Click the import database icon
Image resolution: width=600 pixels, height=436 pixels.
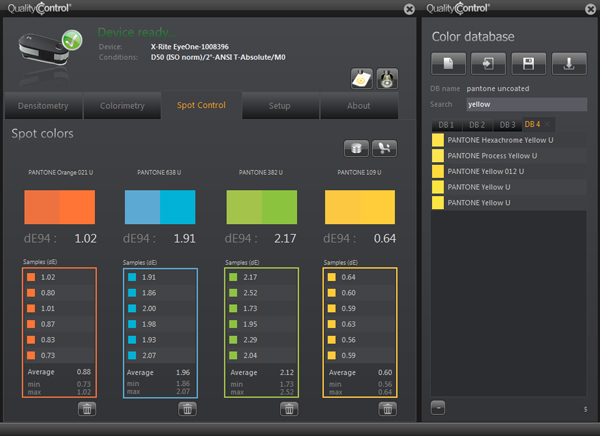coord(489,64)
